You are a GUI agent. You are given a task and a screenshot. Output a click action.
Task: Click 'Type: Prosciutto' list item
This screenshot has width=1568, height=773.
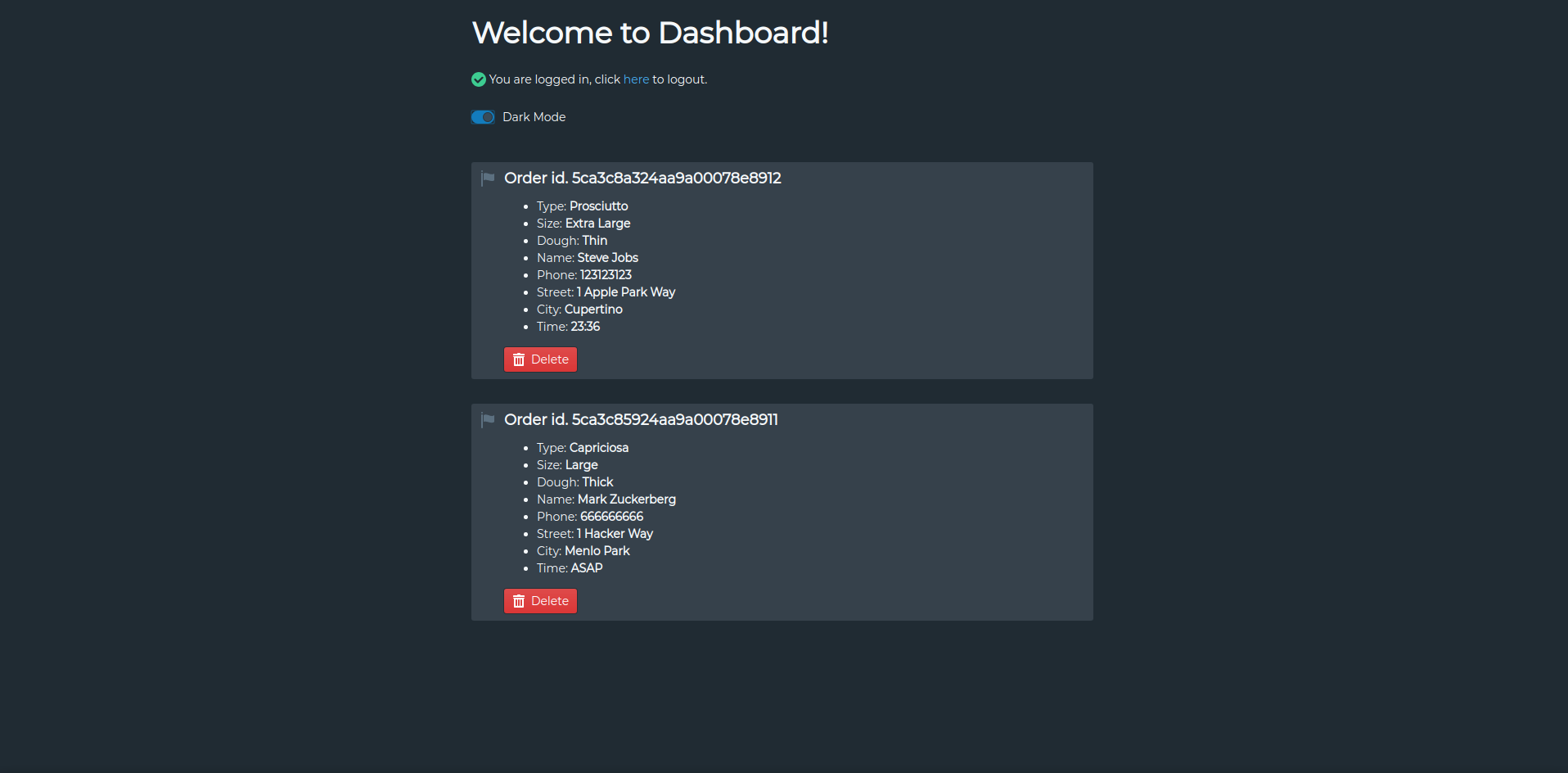583,206
